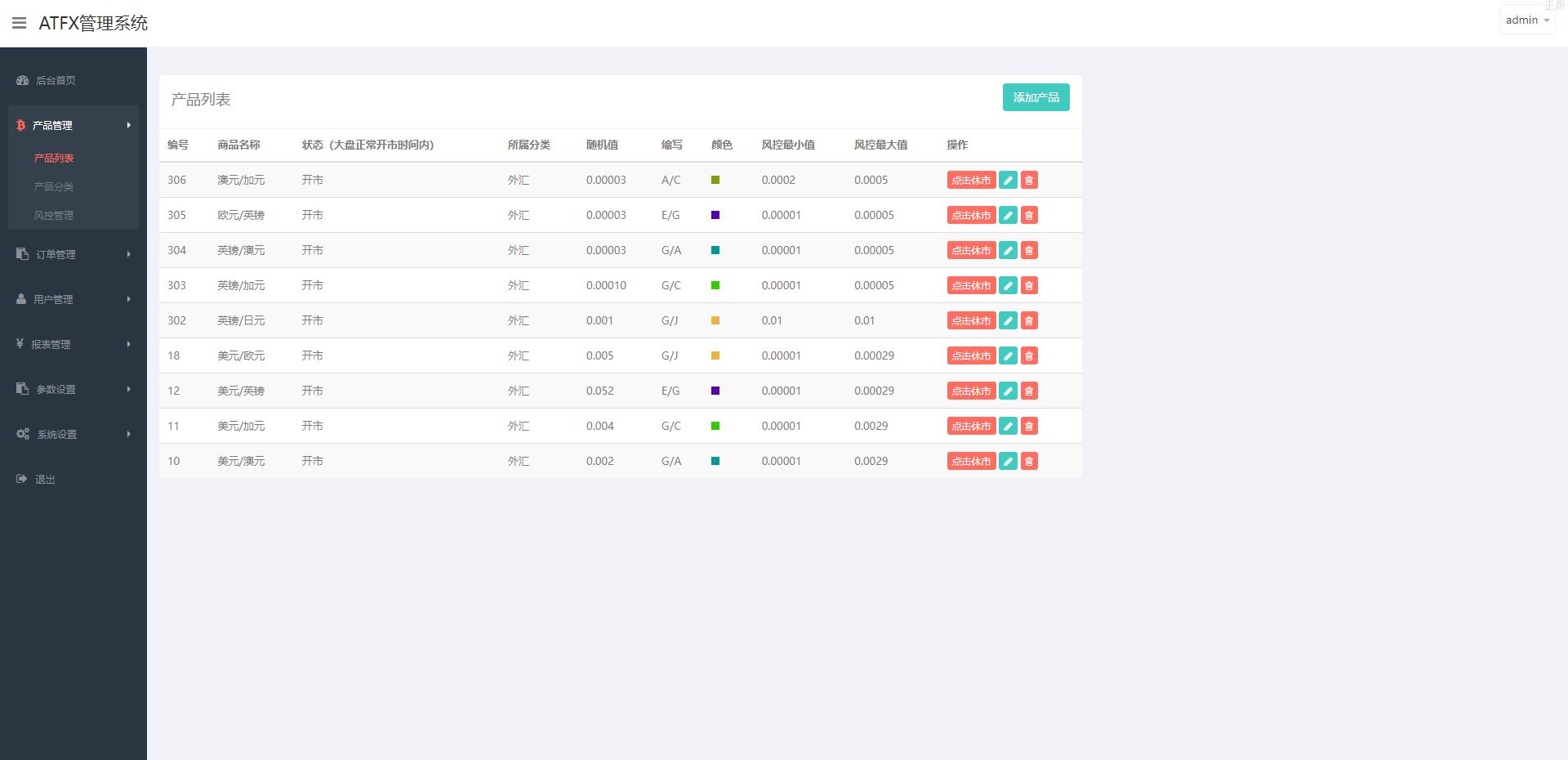Viewport: 1568px width, 760px height.
Task: Open the 产品分类 submenu item
Action: pyautogui.click(x=54, y=186)
